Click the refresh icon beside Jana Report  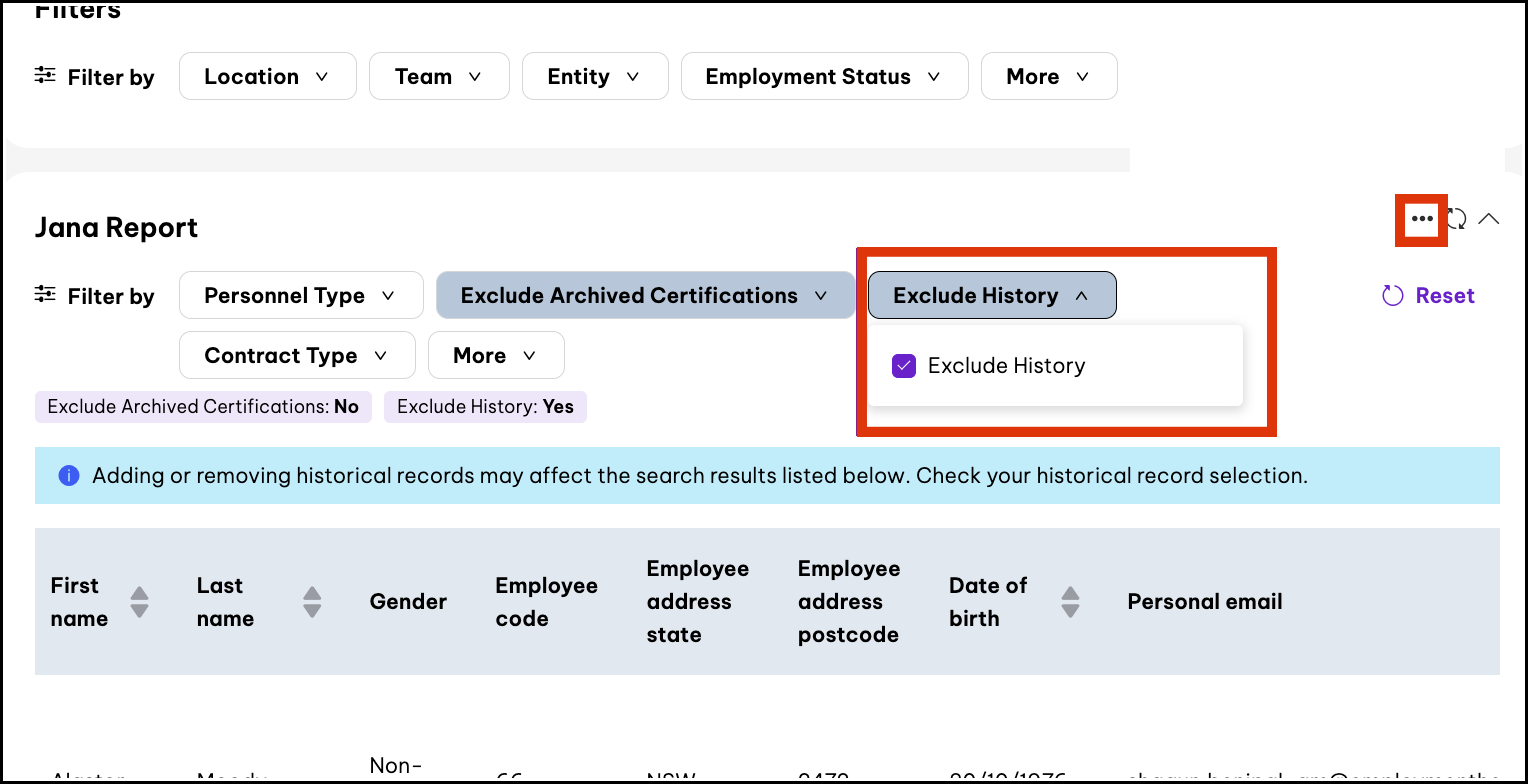point(1457,219)
